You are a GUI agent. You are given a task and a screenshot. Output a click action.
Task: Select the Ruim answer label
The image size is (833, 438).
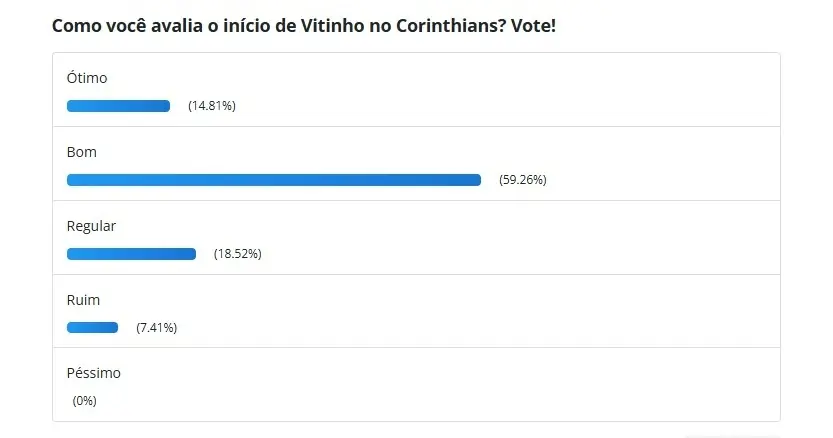[x=83, y=300]
